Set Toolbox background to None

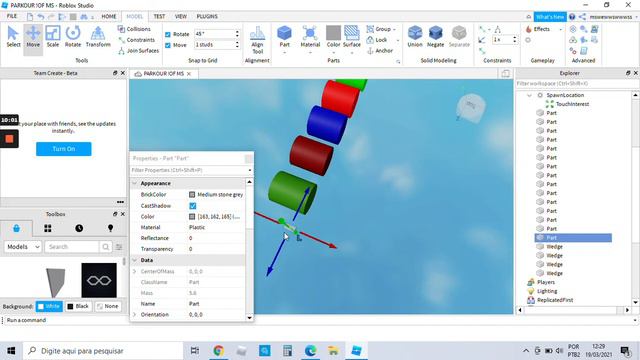(108, 306)
